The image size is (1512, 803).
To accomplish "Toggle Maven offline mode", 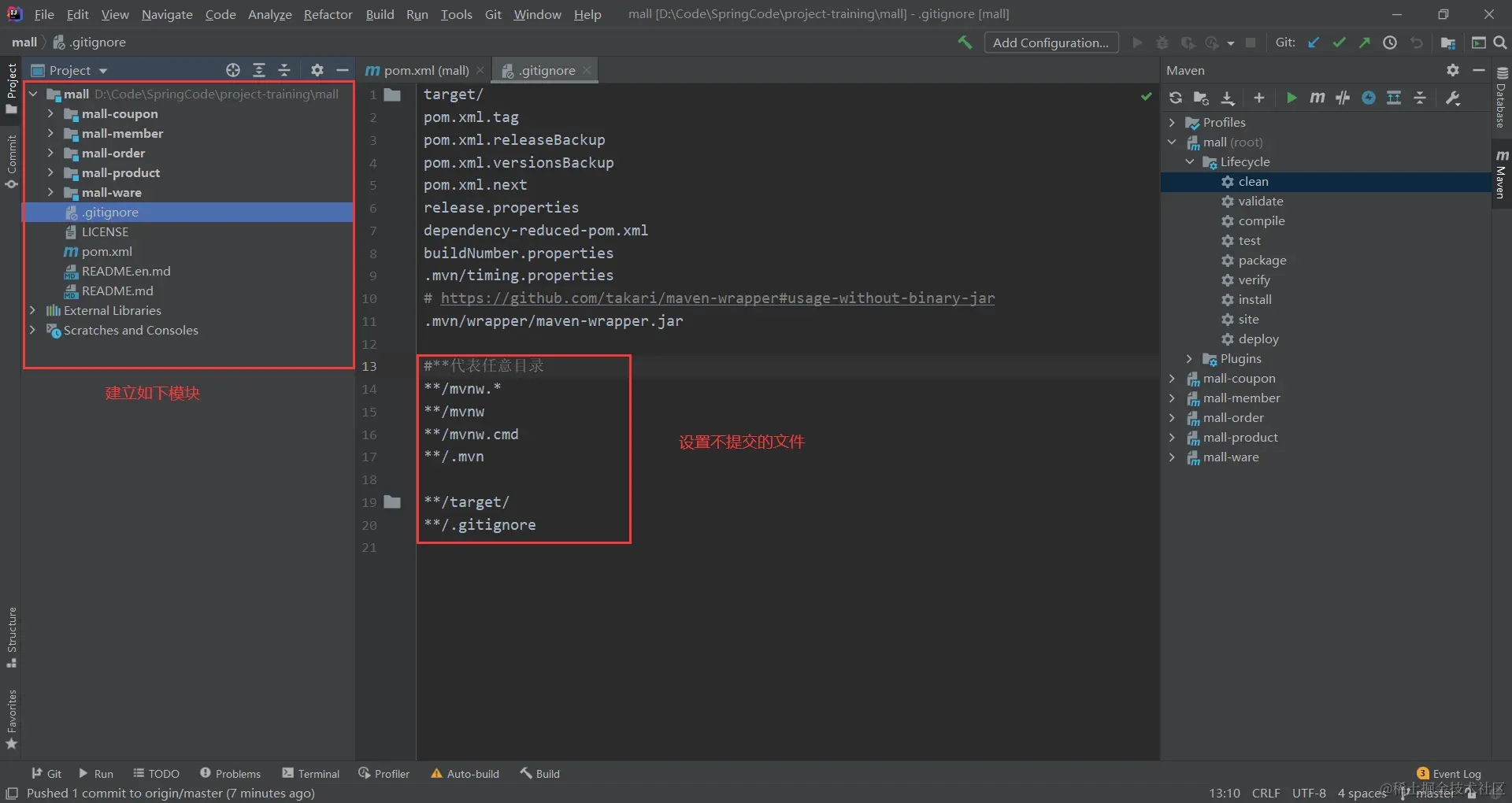I will [1343, 98].
